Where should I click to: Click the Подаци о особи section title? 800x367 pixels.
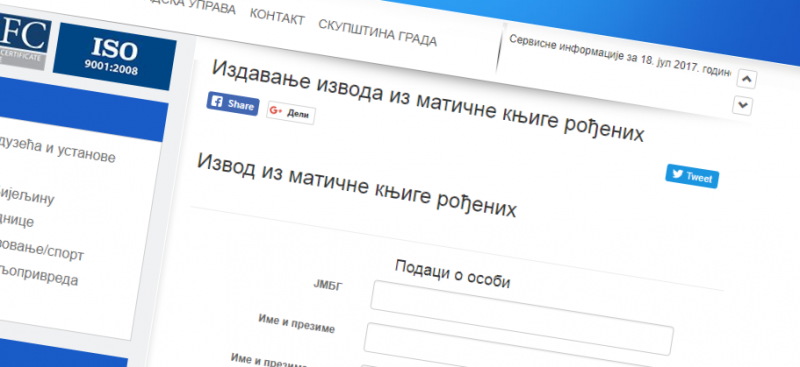453,274
